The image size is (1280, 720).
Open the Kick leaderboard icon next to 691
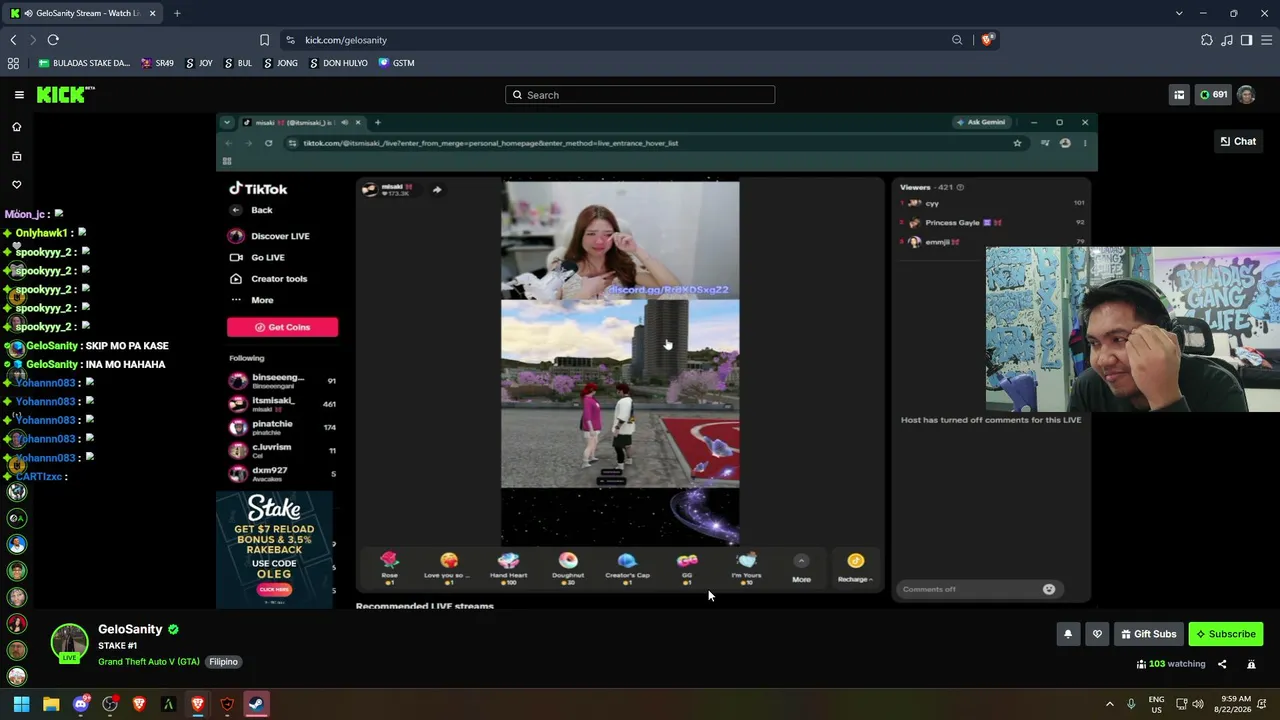(1179, 95)
